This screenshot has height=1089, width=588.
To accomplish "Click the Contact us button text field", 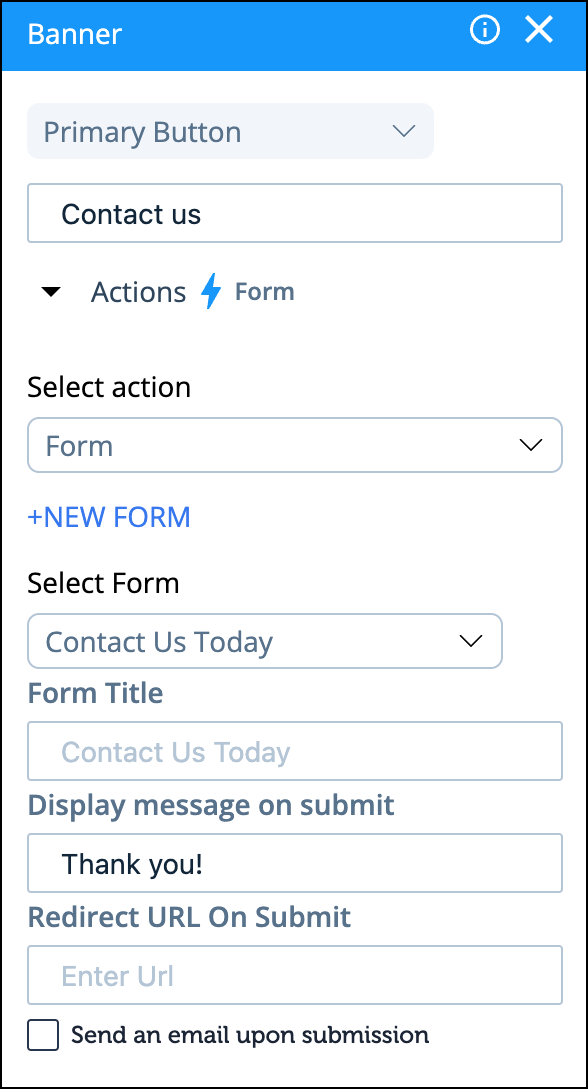I will pos(295,213).
